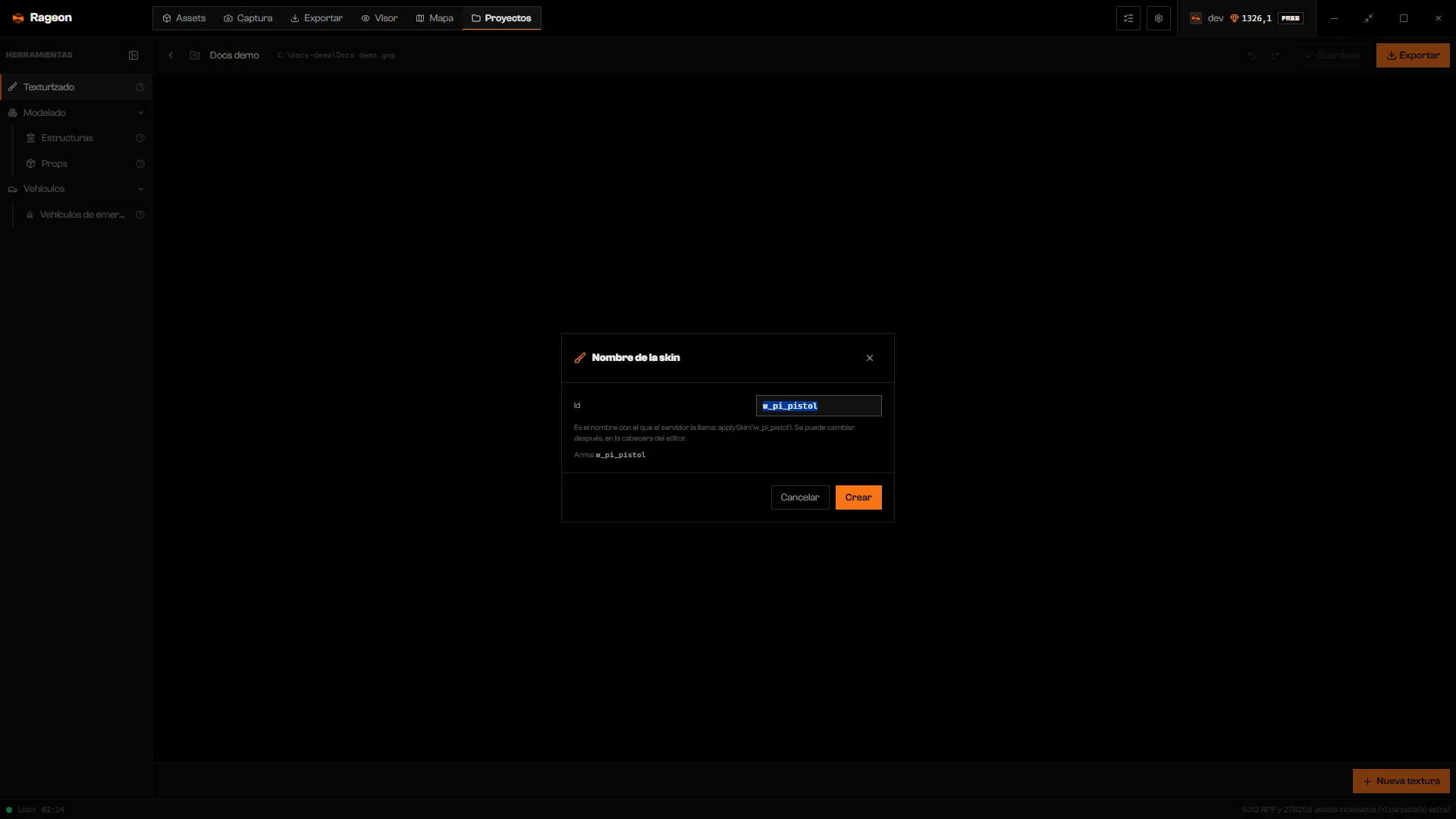Image resolution: width=1456 pixels, height=819 pixels.
Task: Undo the last action
Action: point(1251,55)
